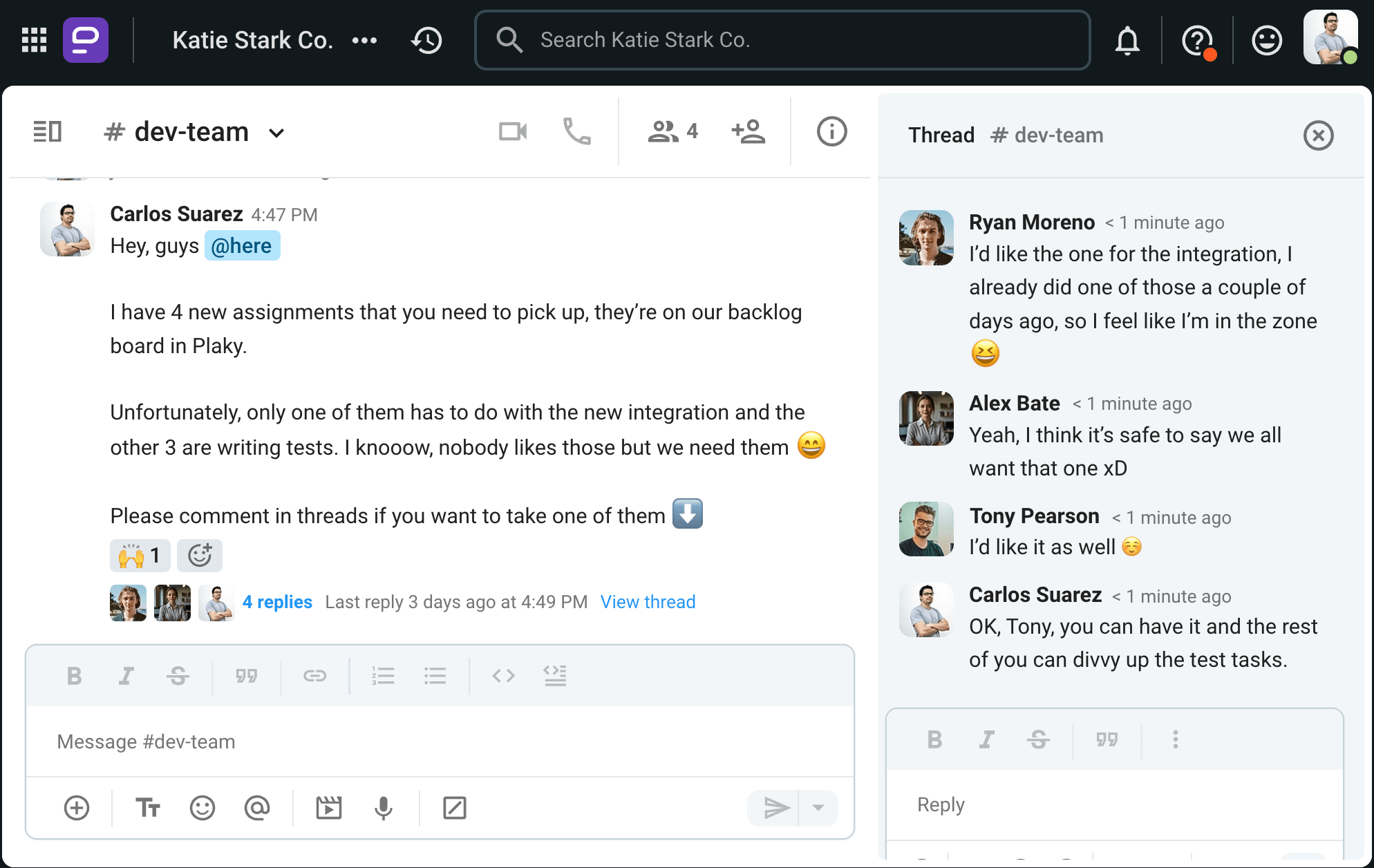Click the bold formatting icon in thread
The width and height of the screenshot is (1374, 868).
(934, 740)
